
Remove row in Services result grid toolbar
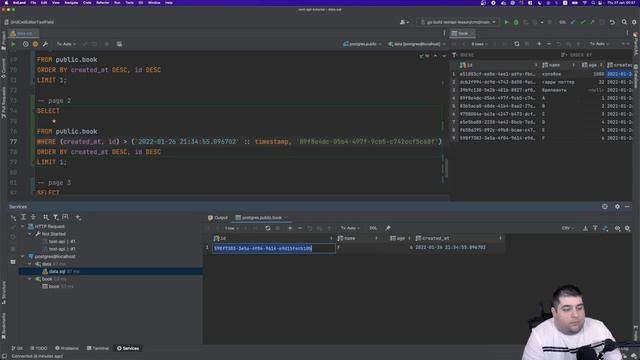(300, 228)
